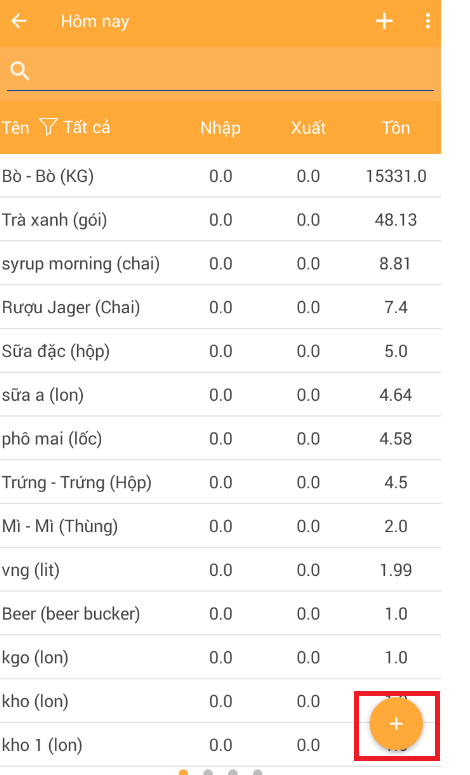470x775 pixels.
Task: Open the funnel filter icon
Action: [x=48, y=127]
